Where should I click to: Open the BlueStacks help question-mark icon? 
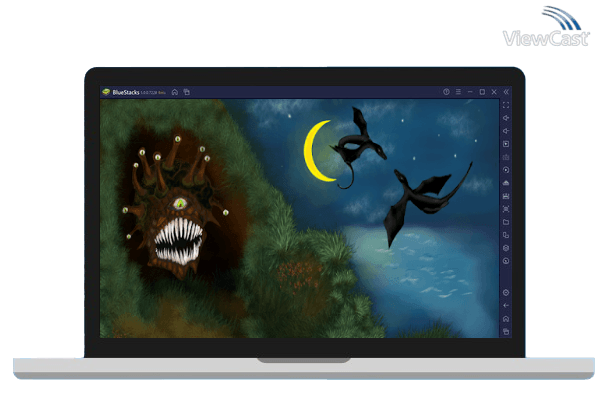click(446, 92)
